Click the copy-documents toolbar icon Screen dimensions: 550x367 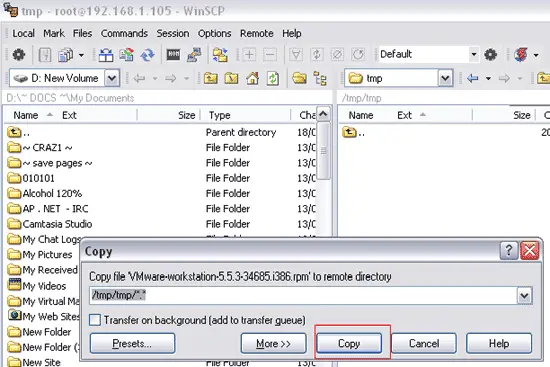point(66,55)
